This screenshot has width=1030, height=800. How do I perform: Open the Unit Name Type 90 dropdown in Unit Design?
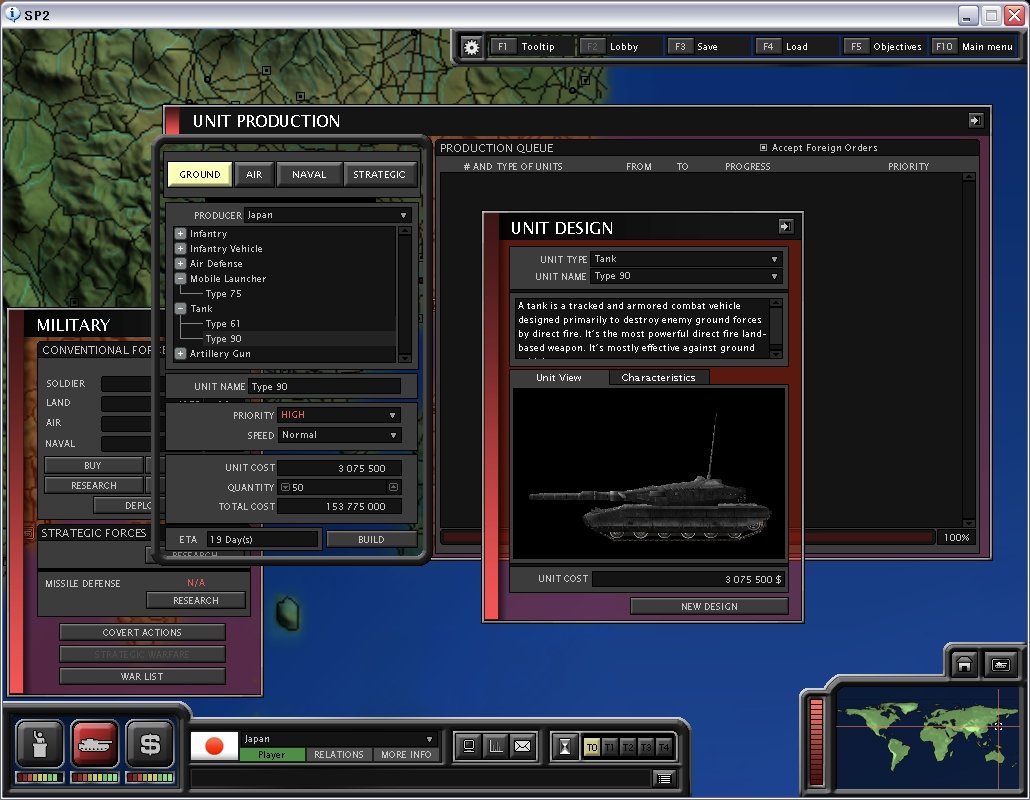[686, 276]
